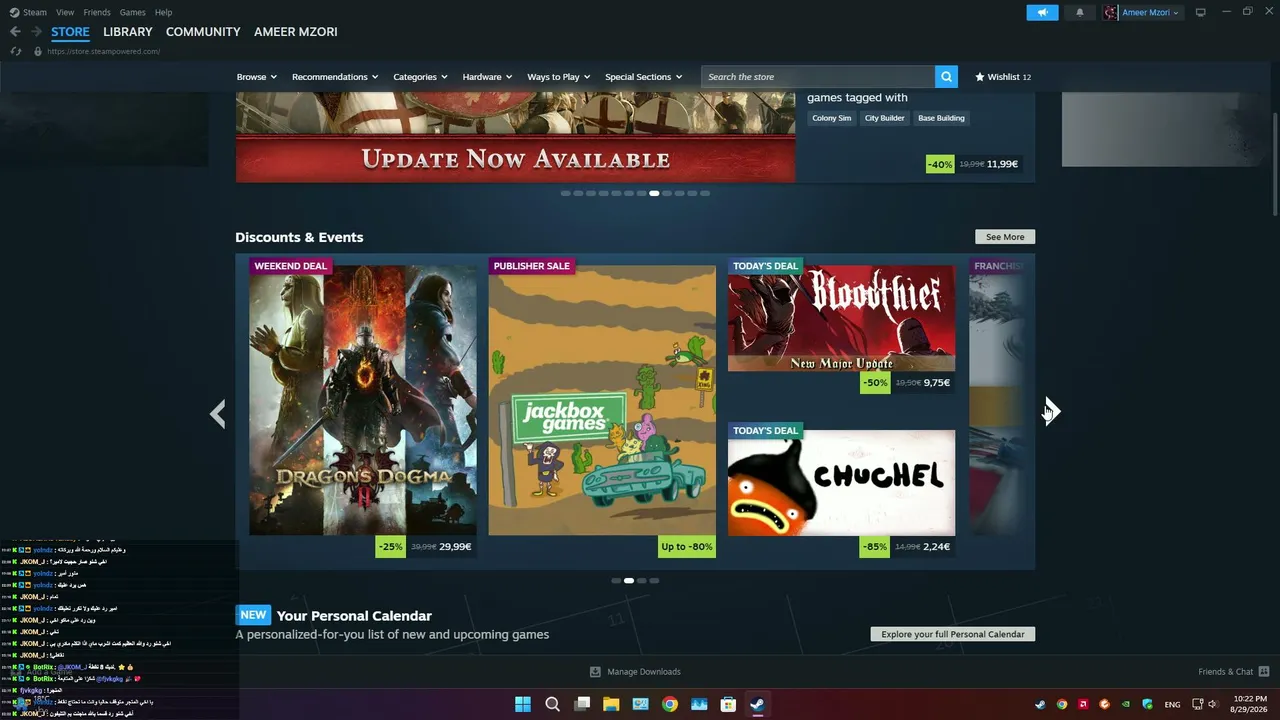Open Task View on the taskbar
This screenshot has width=1280, height=720.
click(582, 704)
